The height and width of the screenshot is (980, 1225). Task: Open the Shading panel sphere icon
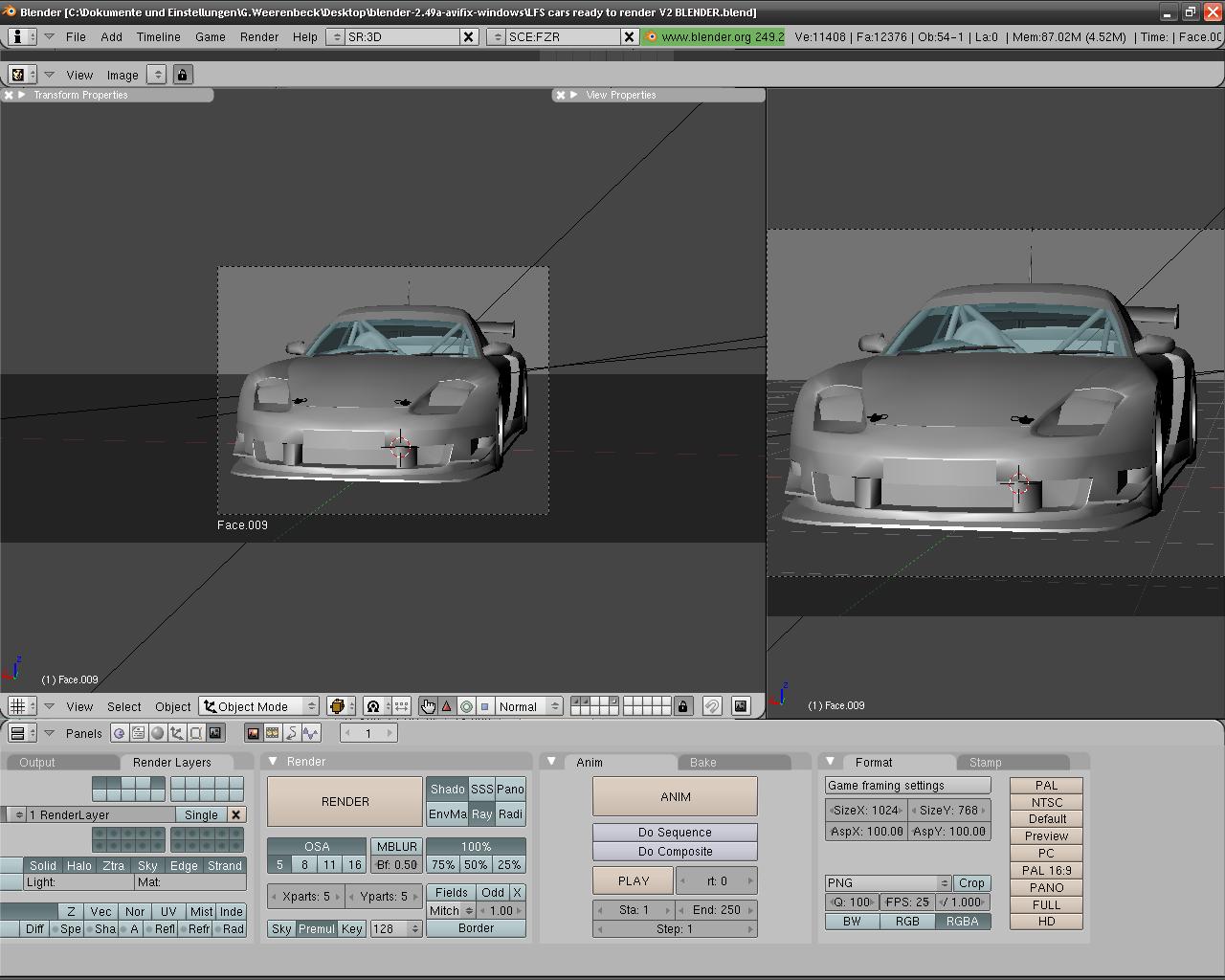click(x=158, y=733)
